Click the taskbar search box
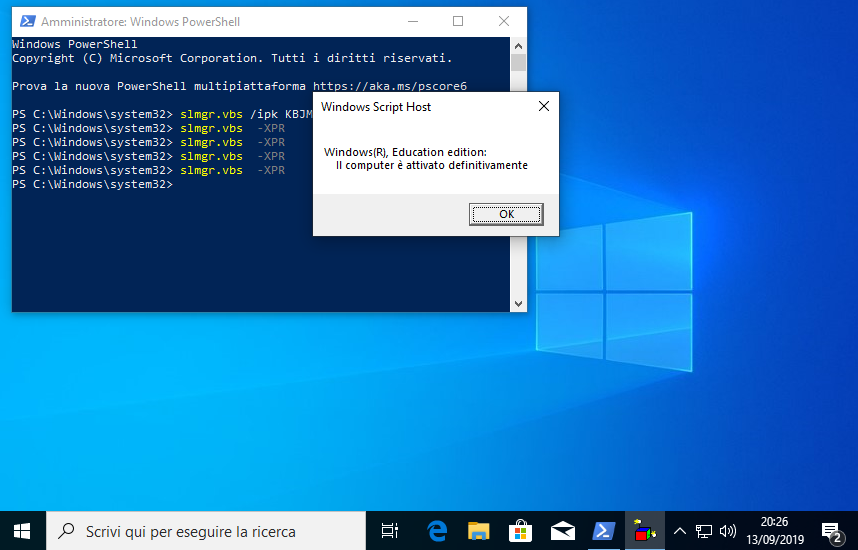The width and height of the screenshot is (858, 550). [x=206, y=531]
